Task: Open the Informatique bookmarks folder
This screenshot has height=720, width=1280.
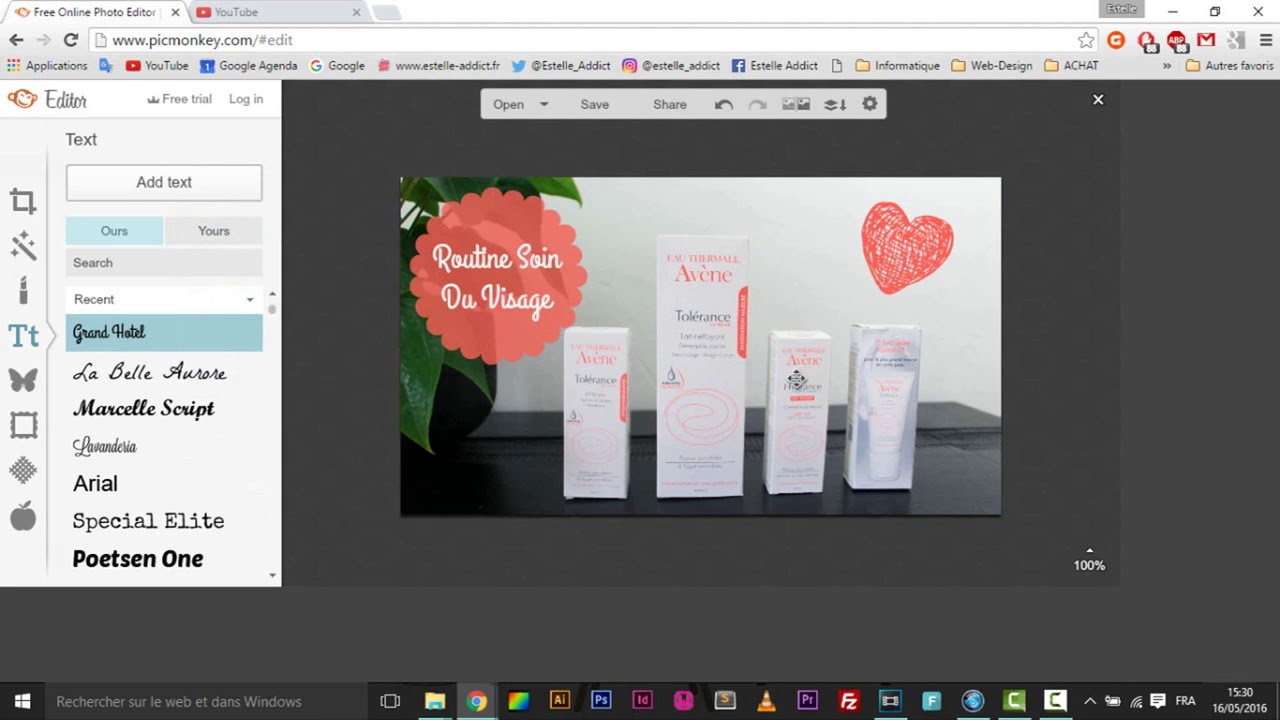Action: pyautogui.click(x=898, y=66)
